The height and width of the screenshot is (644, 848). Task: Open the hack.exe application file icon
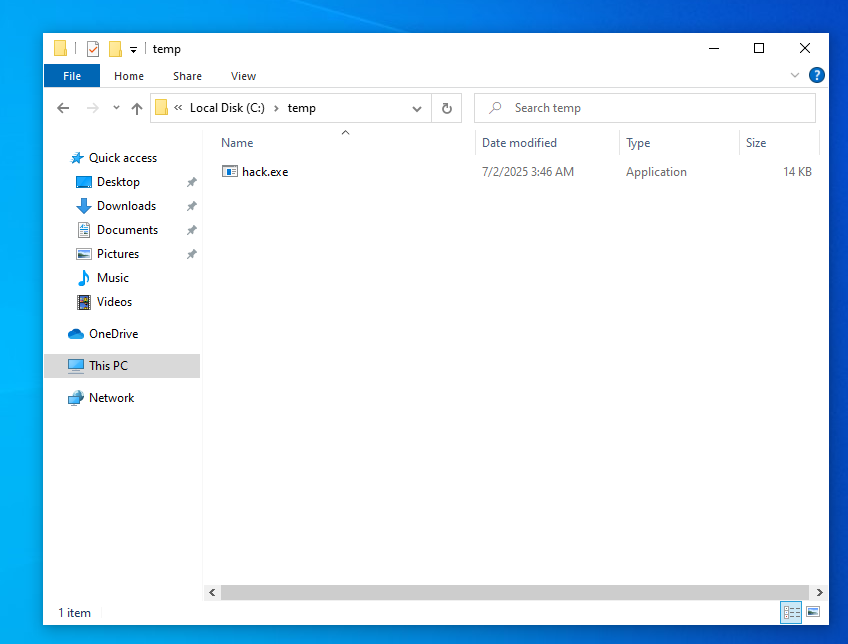pos(230,171)
